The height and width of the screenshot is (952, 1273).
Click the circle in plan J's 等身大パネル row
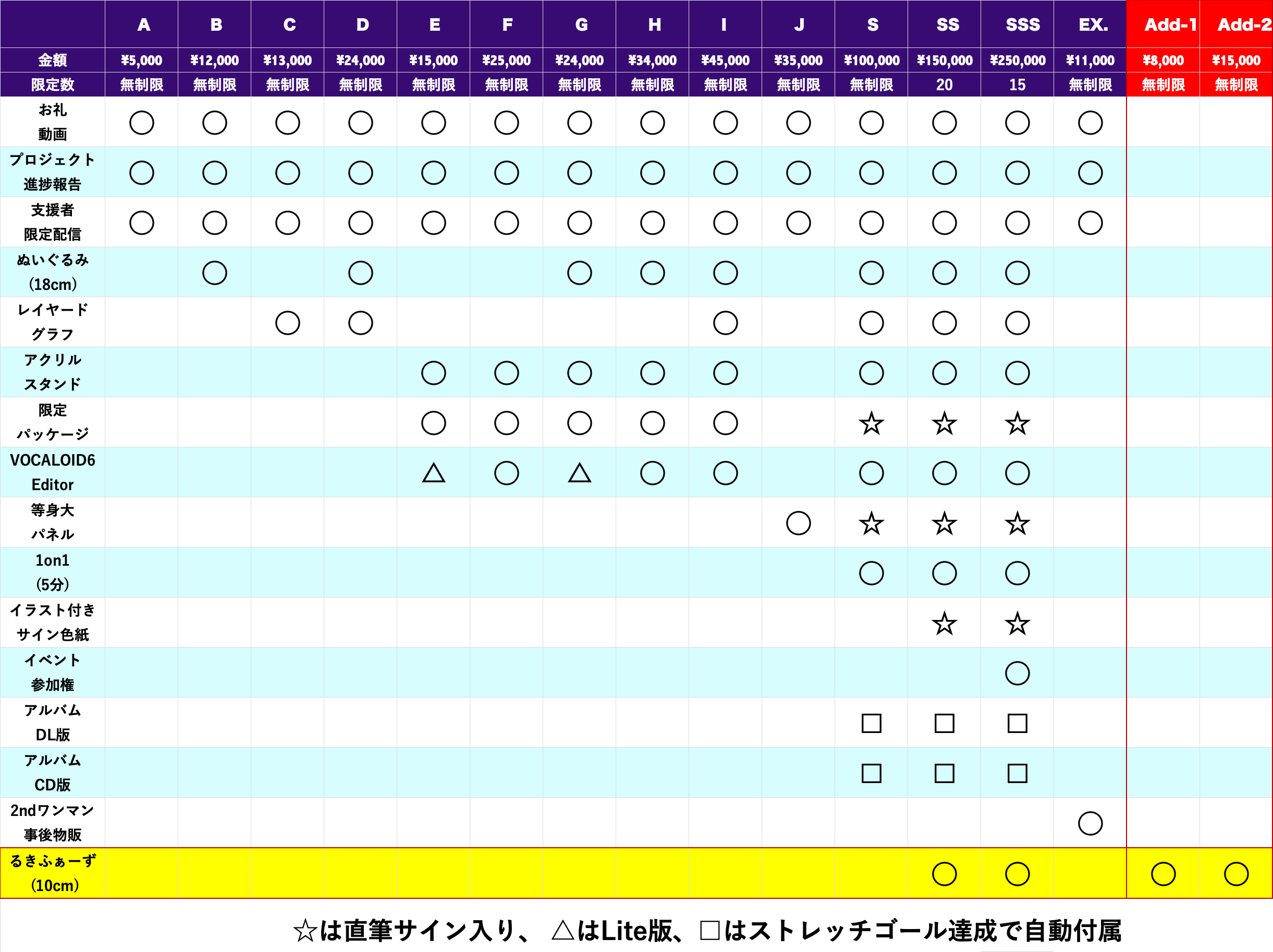[x=798, y=524]
